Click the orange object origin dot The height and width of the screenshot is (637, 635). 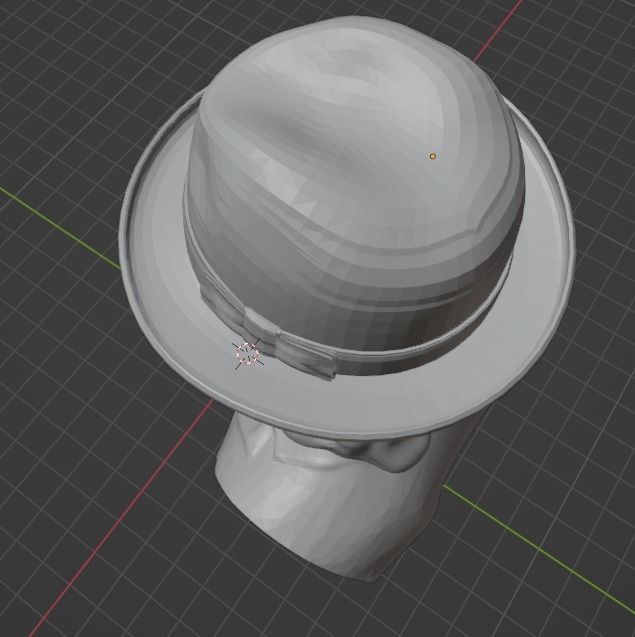coord(433,156)
